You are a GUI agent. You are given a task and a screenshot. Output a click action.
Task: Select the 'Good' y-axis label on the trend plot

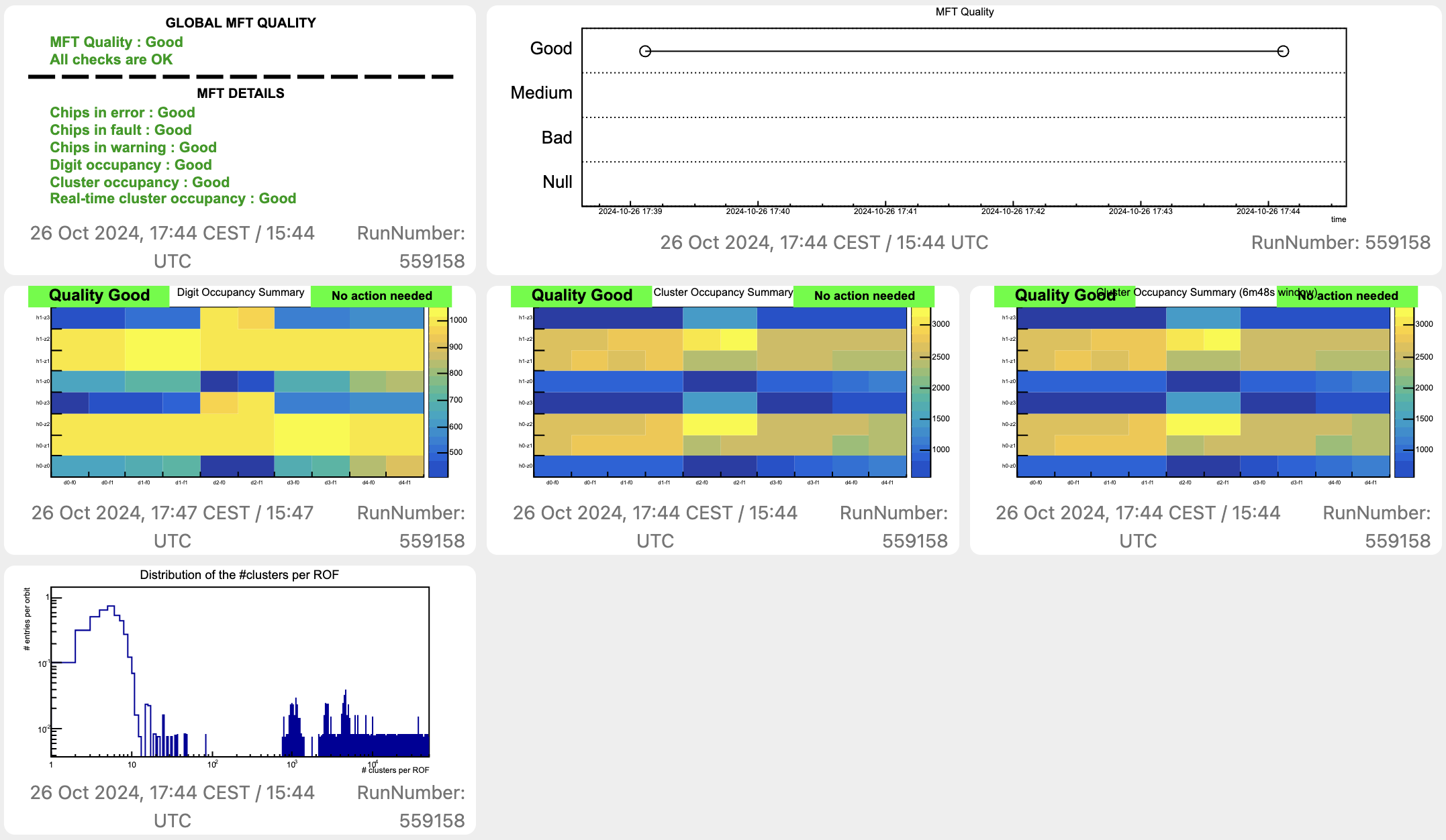coord(551,48)
